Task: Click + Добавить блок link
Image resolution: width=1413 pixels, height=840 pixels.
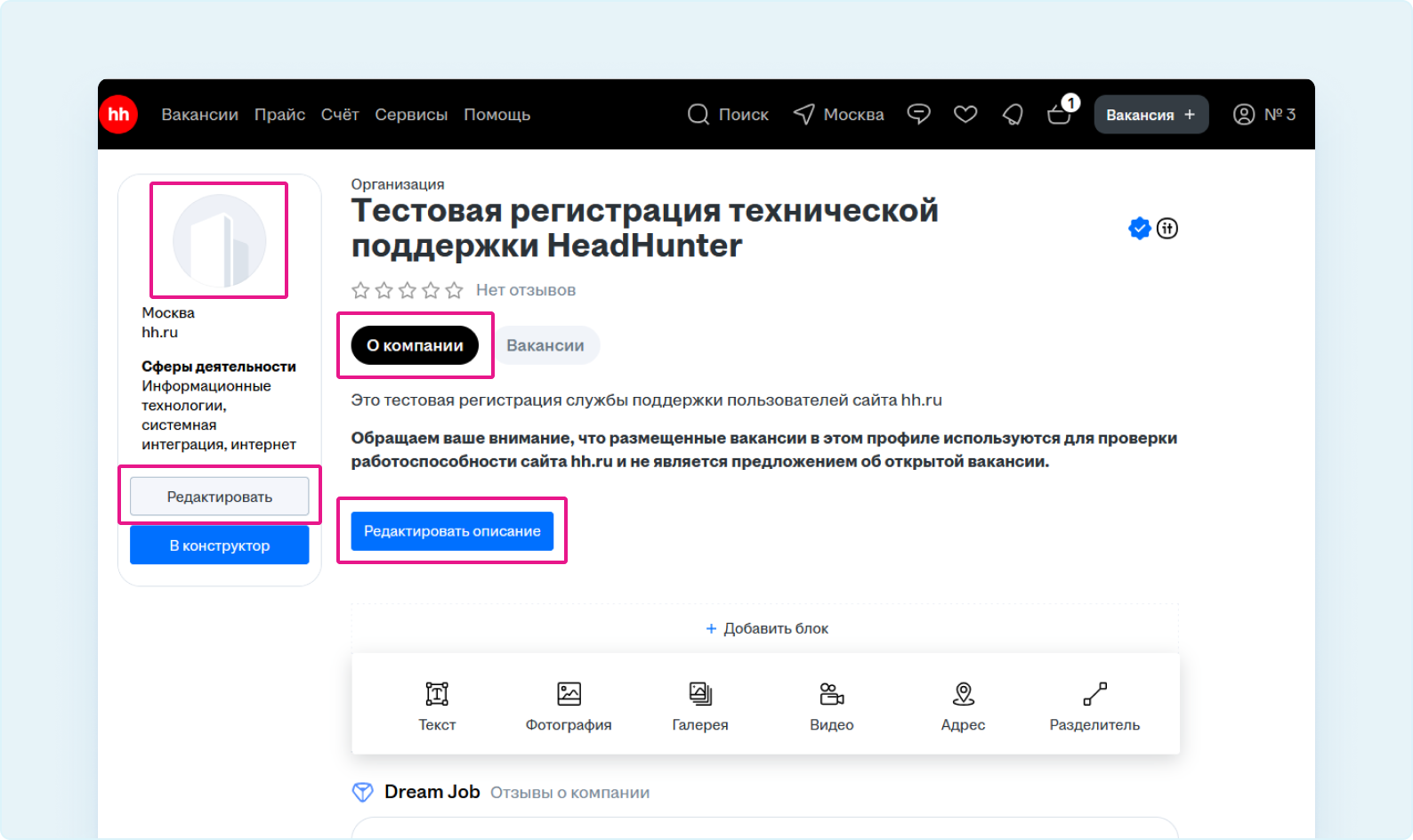Action: (766, 628)
